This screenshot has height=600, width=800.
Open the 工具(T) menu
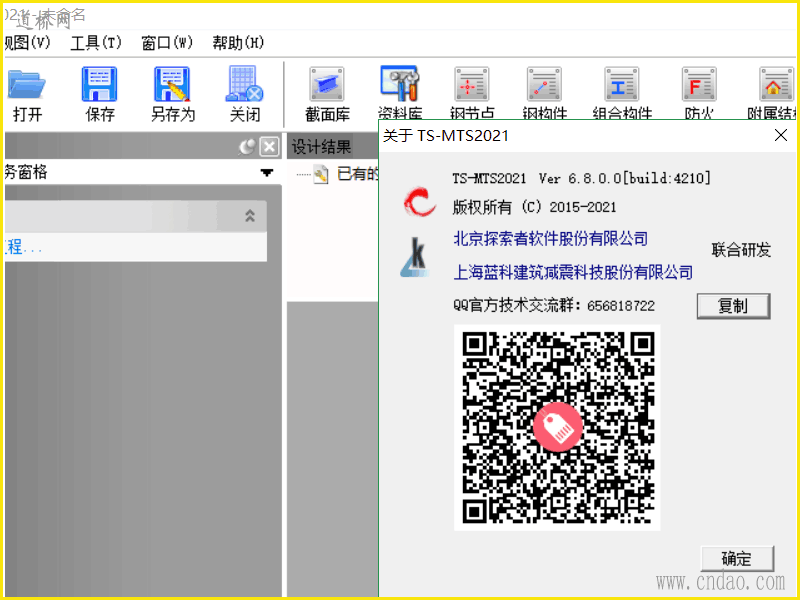coord(96,42)
